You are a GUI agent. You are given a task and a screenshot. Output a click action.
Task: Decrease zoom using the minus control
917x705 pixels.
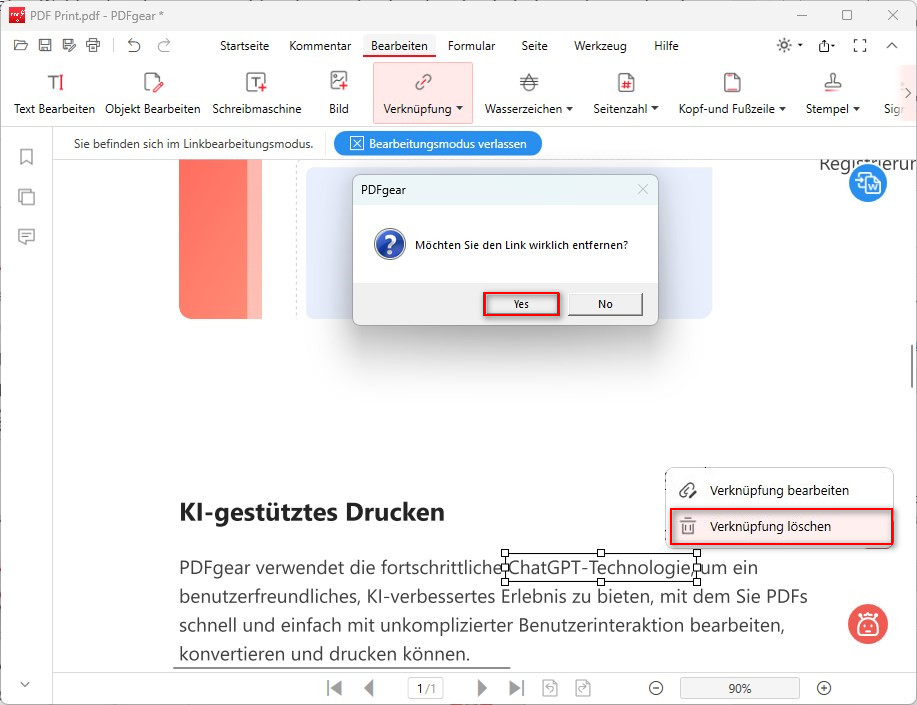click(x=656, y=688)
